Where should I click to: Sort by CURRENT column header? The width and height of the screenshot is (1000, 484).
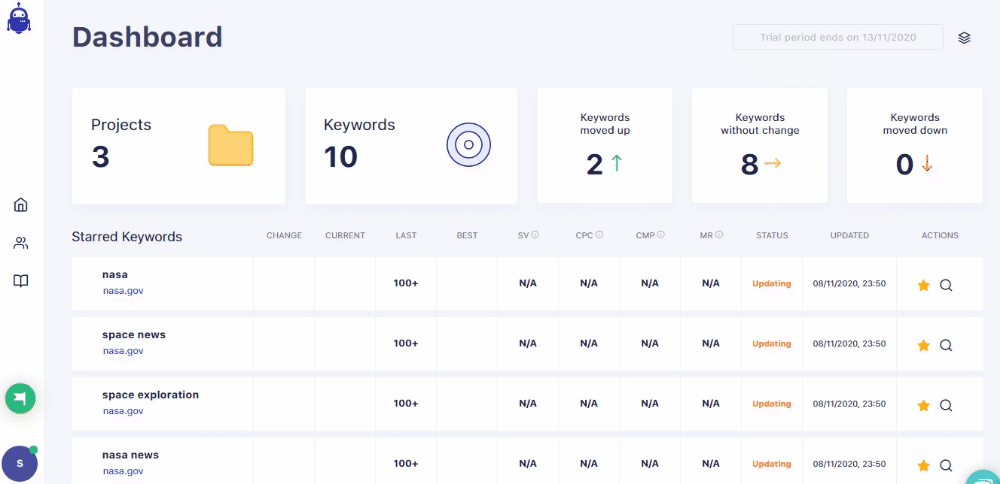[x=345, y=235]
